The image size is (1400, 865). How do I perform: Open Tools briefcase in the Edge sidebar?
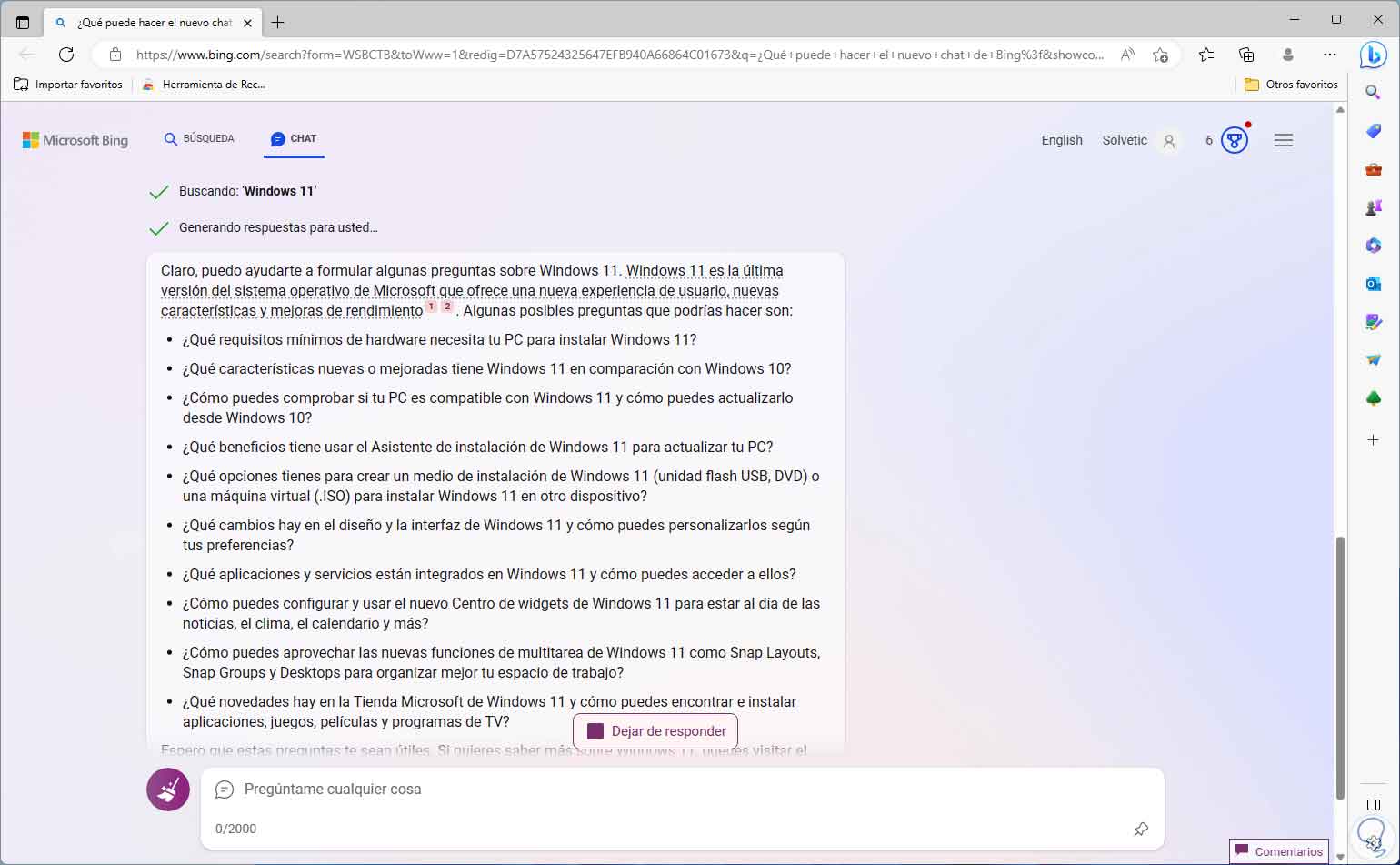[x=1373, y=169]
